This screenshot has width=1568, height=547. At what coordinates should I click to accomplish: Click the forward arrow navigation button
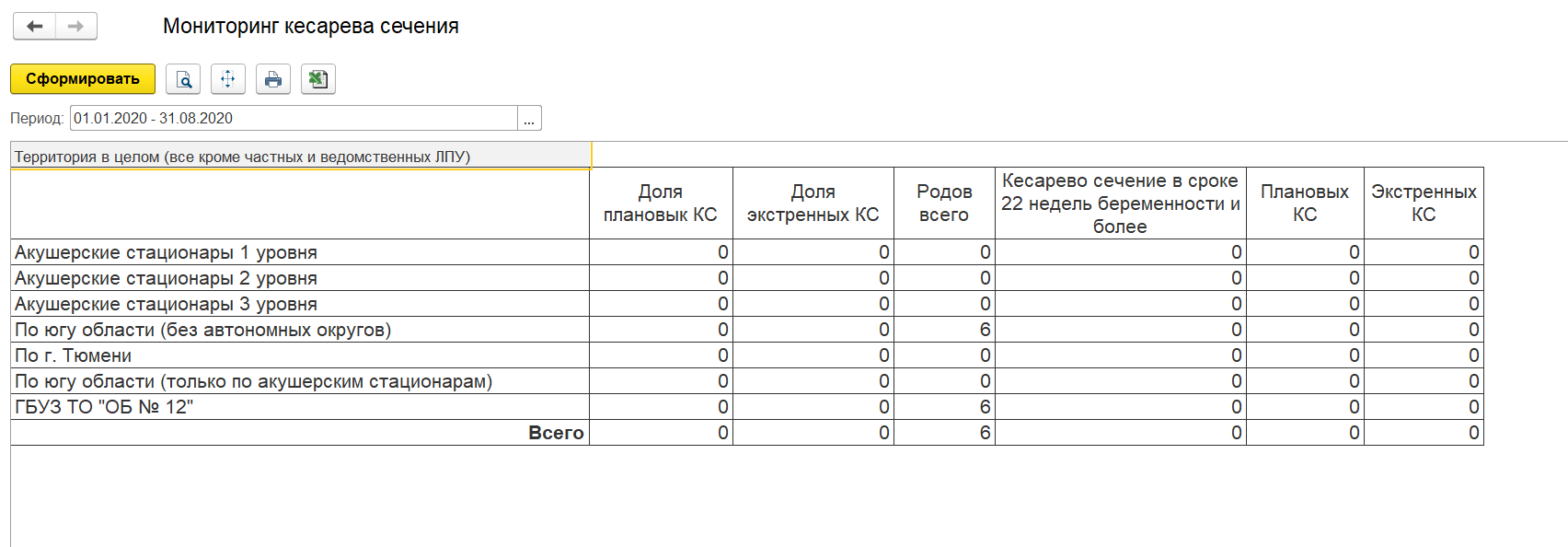tap(76, 27)
